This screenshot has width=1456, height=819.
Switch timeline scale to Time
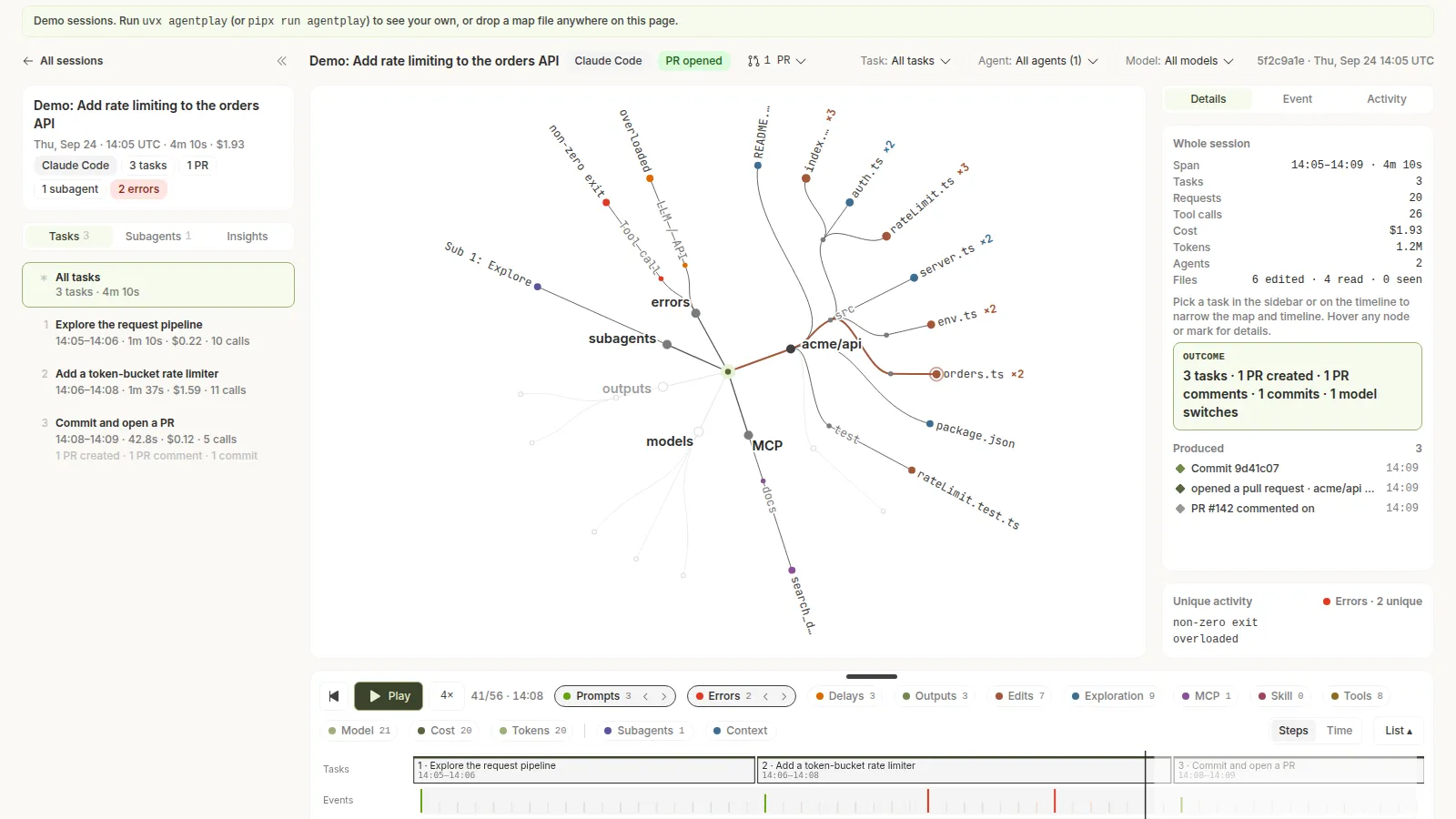(x=1340, y=731)
